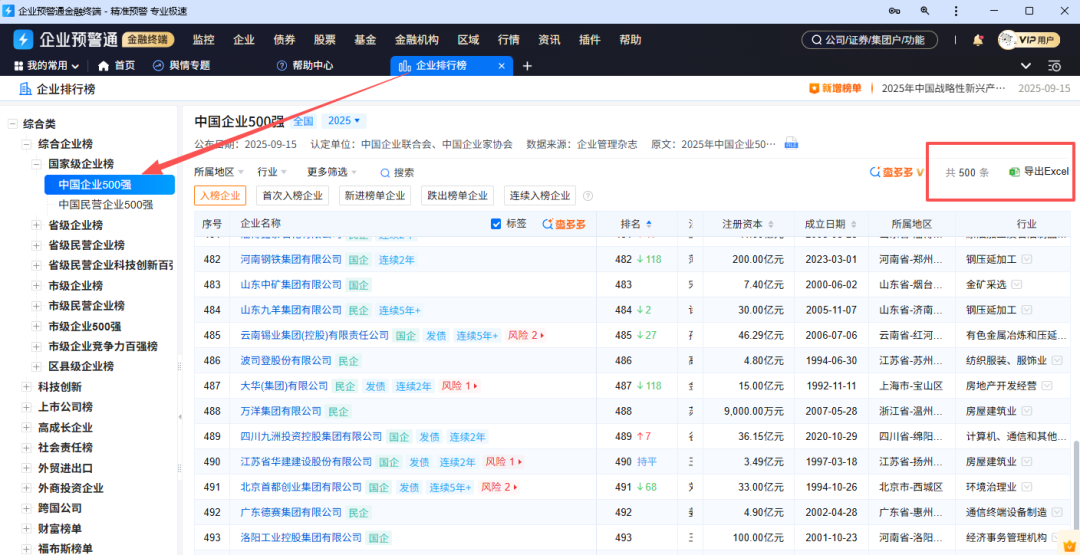Click 查多多 icon in table header
The image size is (1080, 555).
563,224
